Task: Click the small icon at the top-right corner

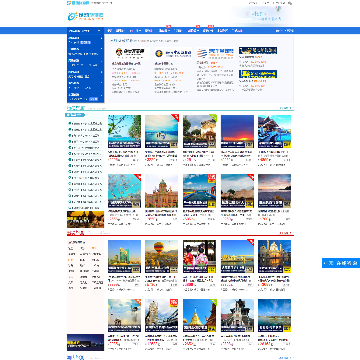Action: coord(290,3)
